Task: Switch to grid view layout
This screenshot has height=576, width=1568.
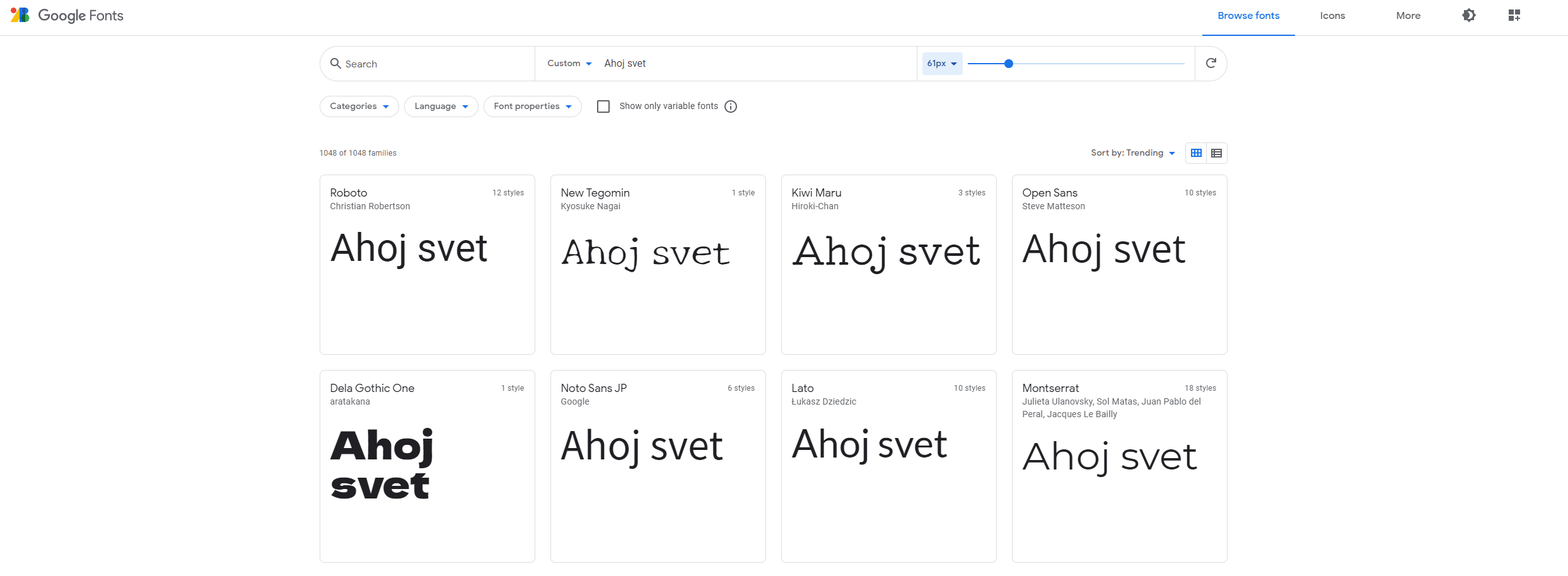Action: click(1196, 153)
